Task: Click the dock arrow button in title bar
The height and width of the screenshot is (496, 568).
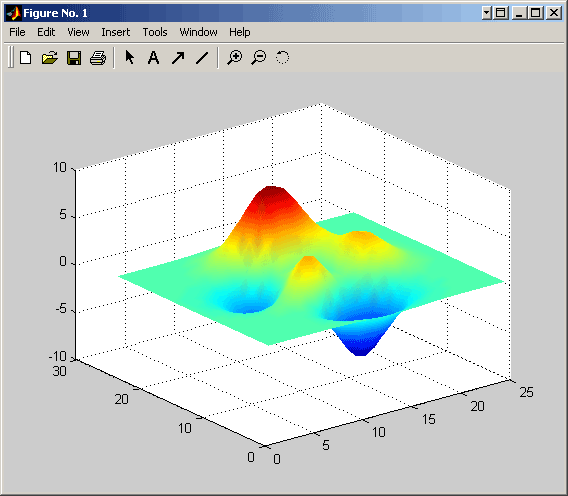Action: (x=486, y=13)
